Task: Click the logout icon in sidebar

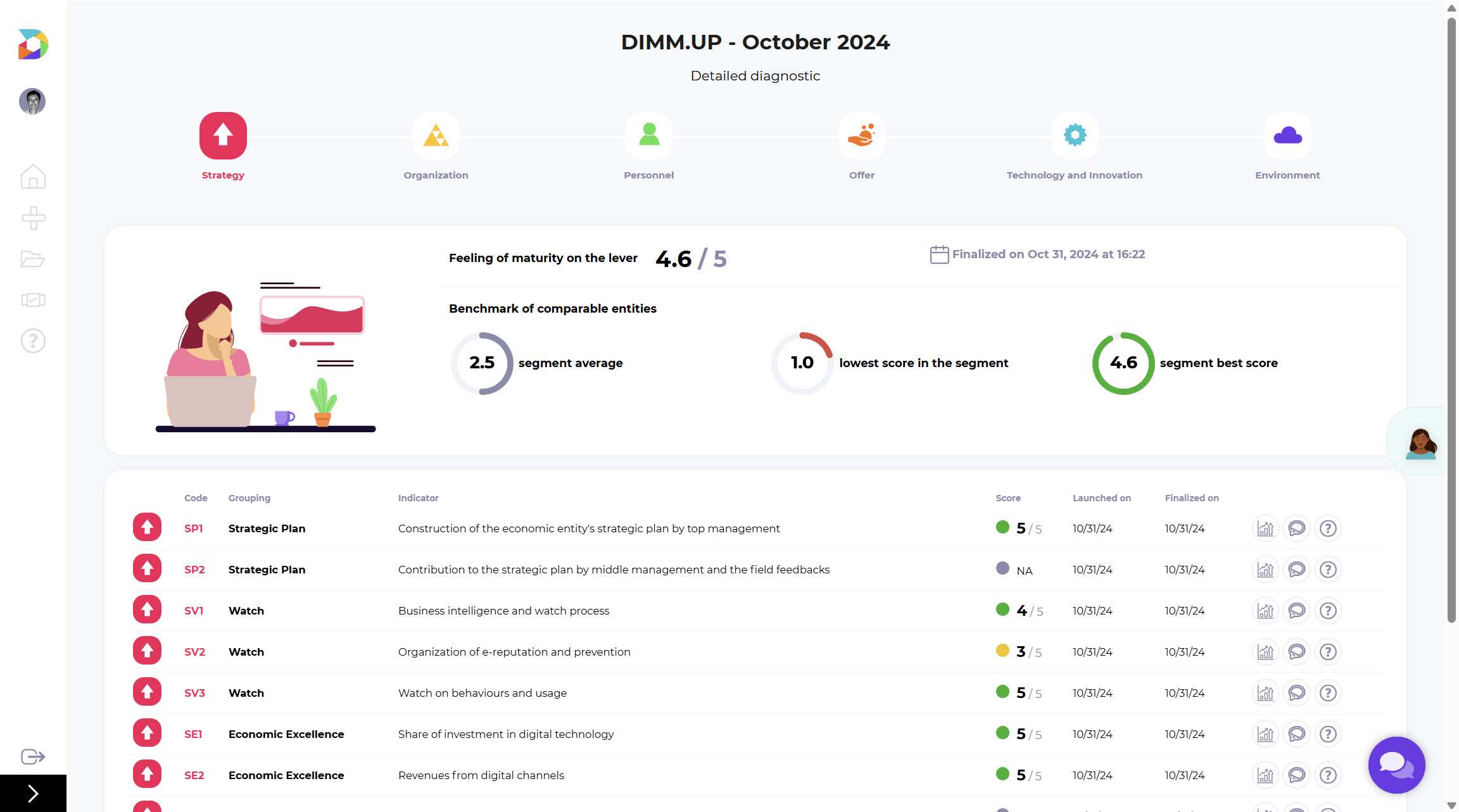Action: [x=33, y=756]
